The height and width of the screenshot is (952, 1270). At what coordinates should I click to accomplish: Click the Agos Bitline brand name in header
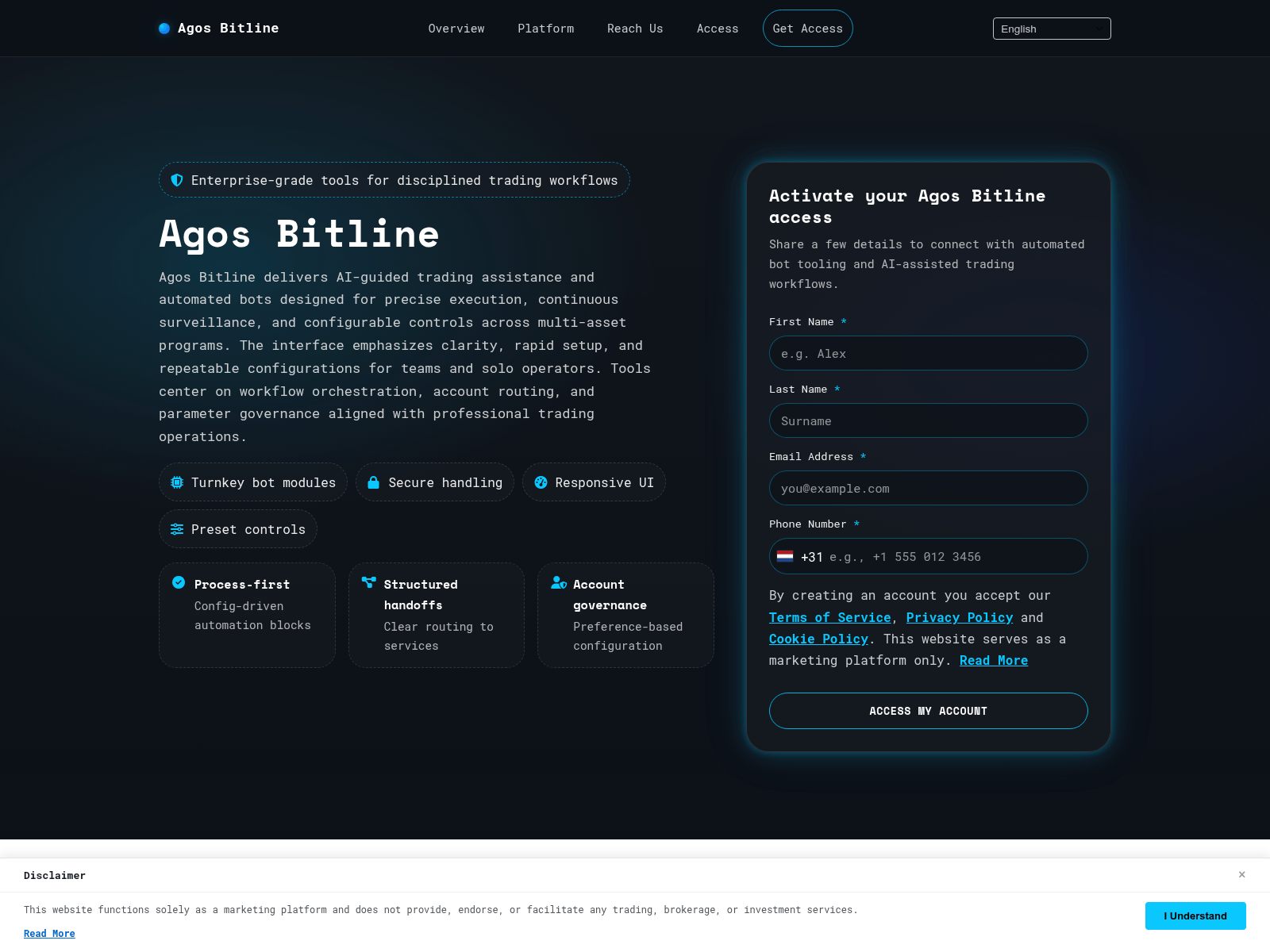click(229, 29)
